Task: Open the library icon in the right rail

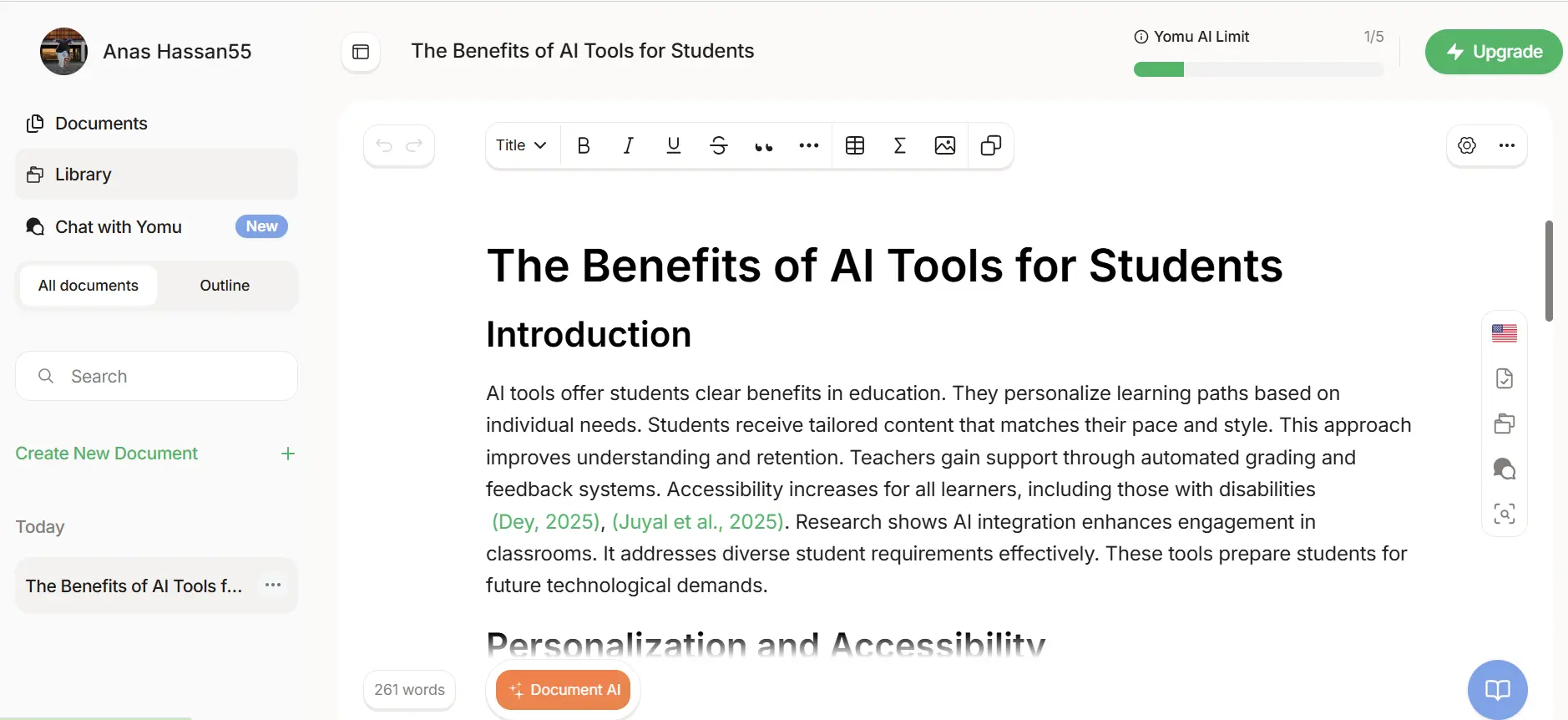Action: (1505, 423)
